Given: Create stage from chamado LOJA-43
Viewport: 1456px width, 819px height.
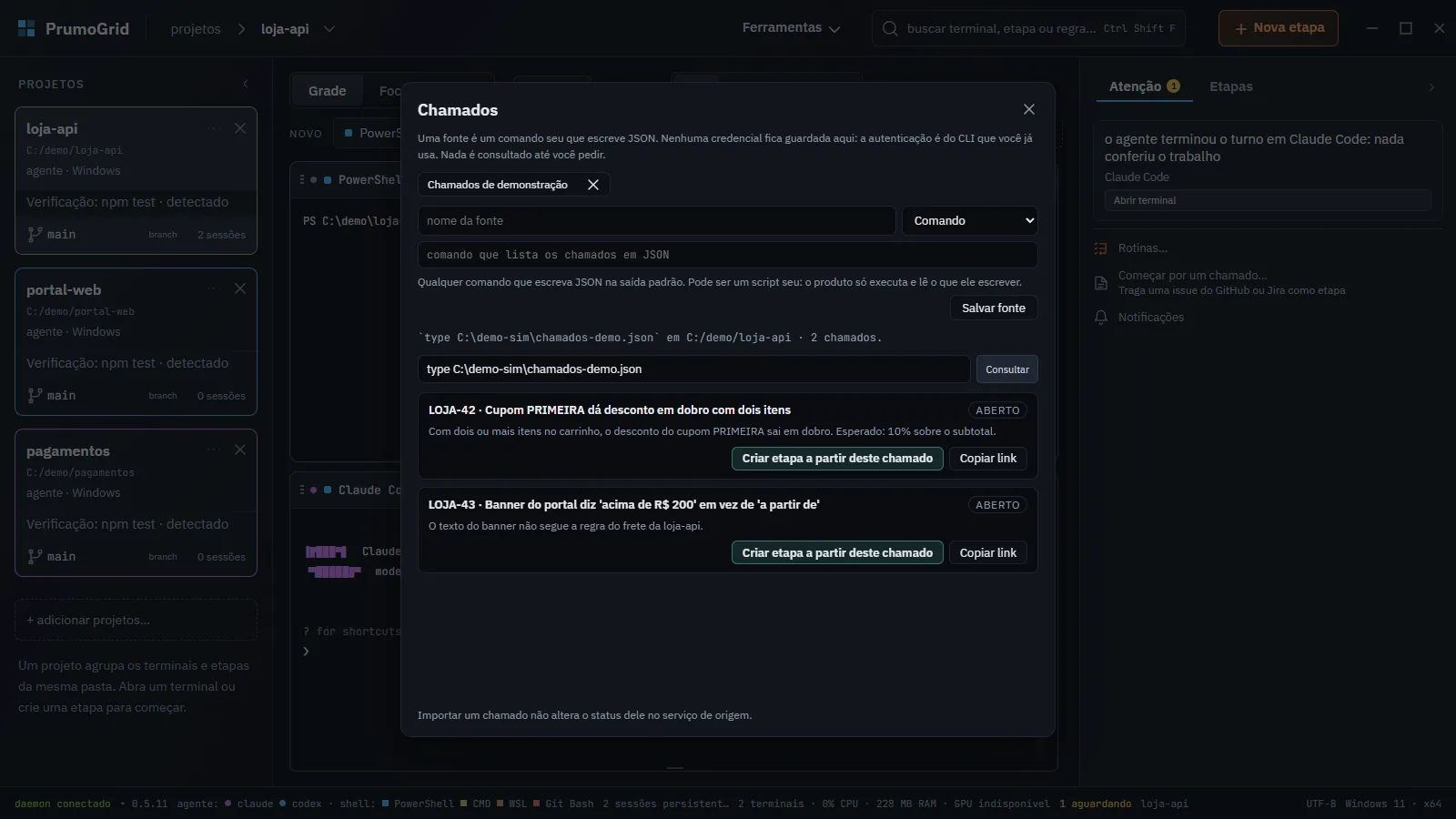Looking at the screenshot, I should click(x=837, y=553).
